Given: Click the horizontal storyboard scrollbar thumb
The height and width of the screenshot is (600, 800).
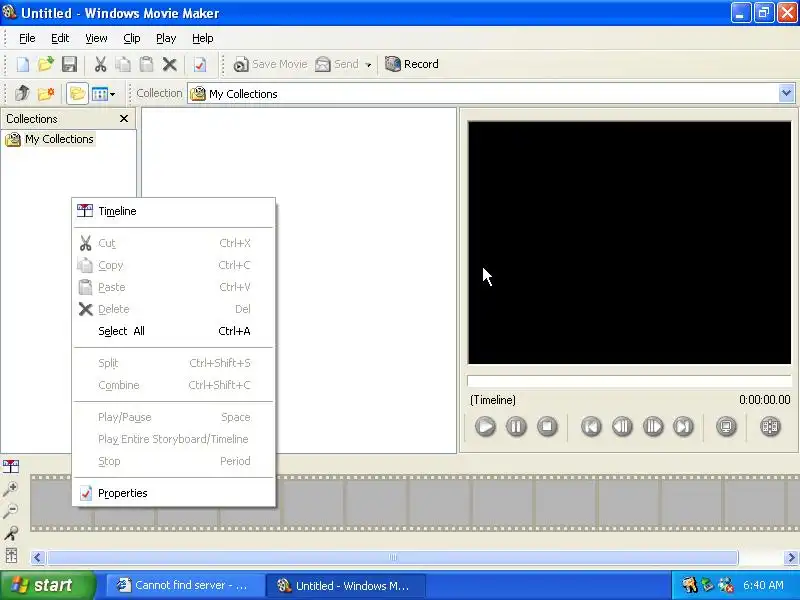Looking at the screenshot, I should click(x=393, y=557).
